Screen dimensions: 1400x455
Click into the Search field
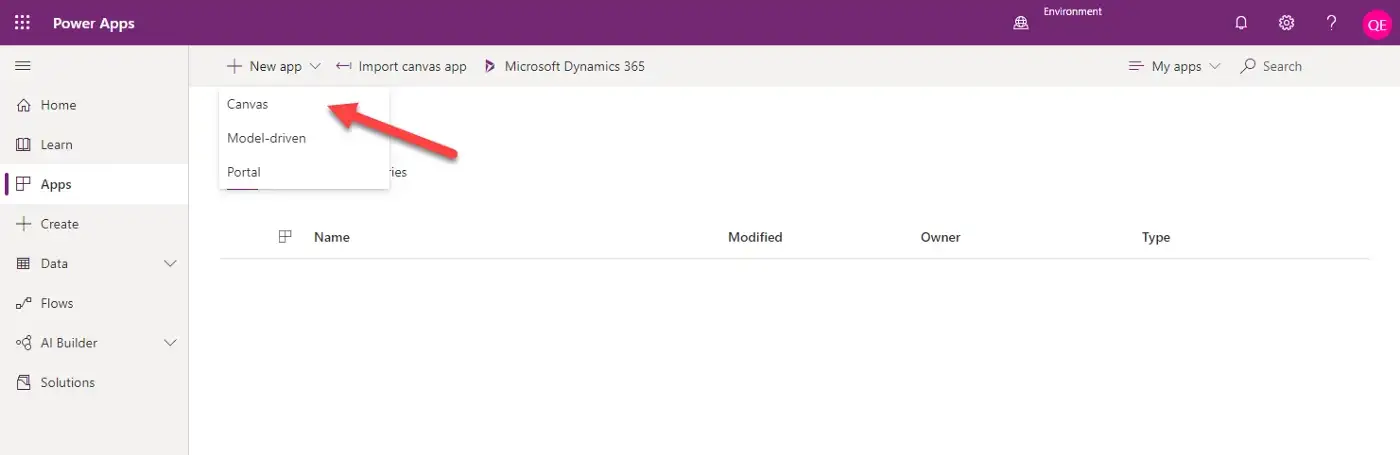1282,66
